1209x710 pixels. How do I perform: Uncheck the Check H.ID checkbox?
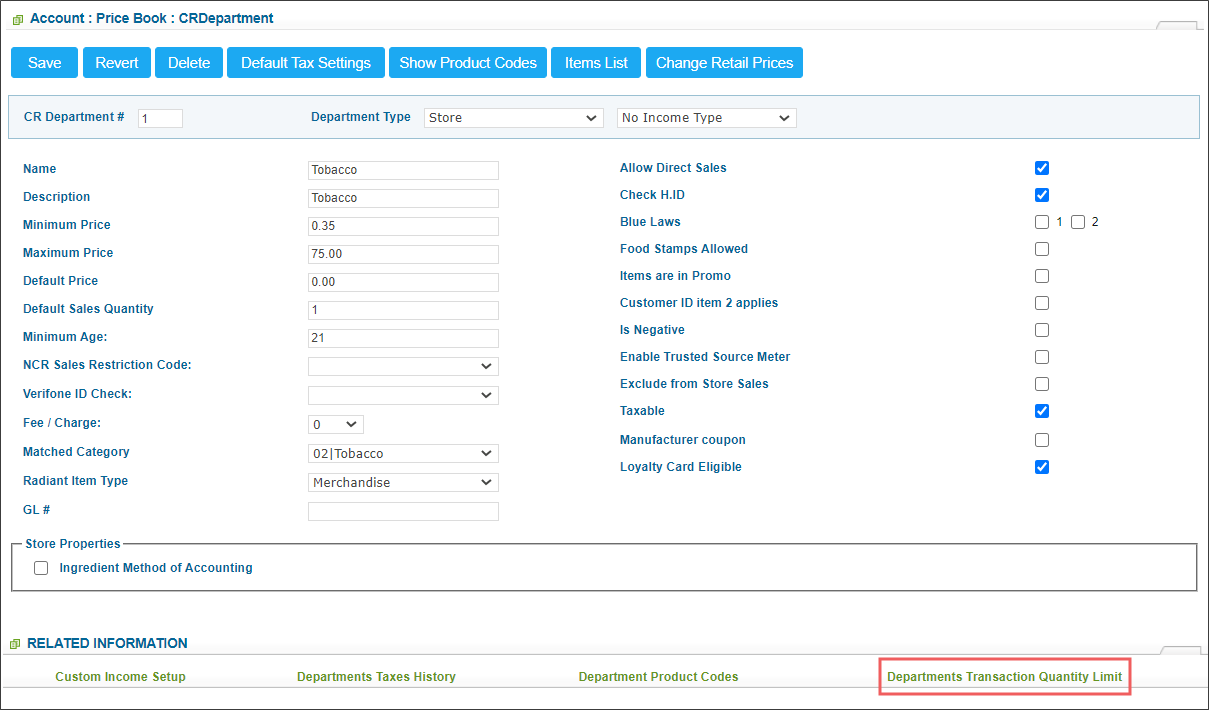1042,194
